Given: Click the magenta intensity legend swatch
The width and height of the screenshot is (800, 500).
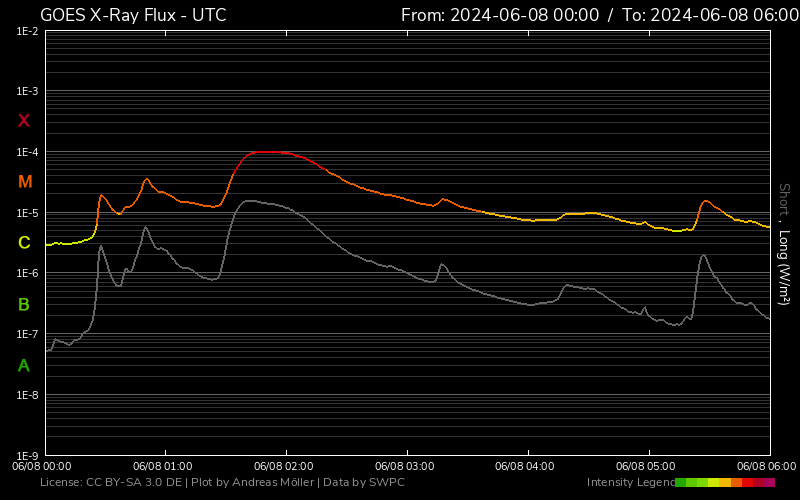Looking at the screenshot, I should [769, 483].
